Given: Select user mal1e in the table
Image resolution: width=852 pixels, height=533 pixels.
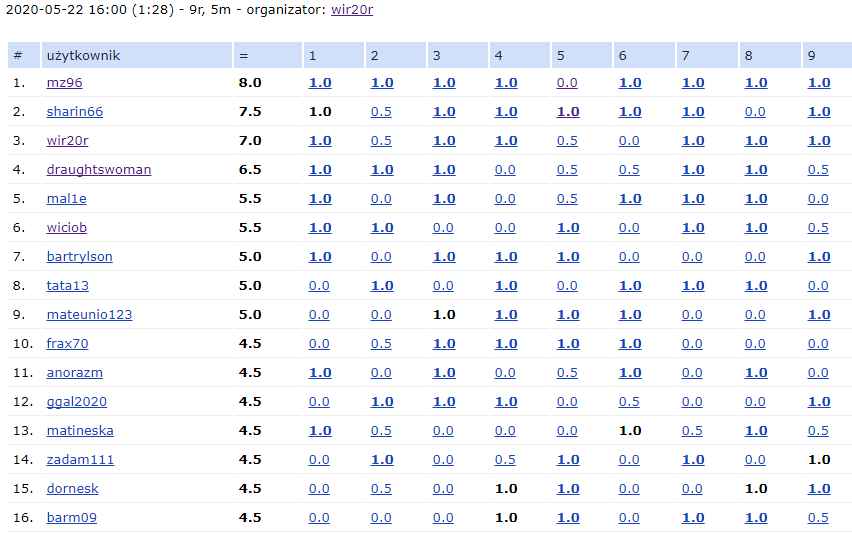Looking at the screenshot, I should [65, 199].
